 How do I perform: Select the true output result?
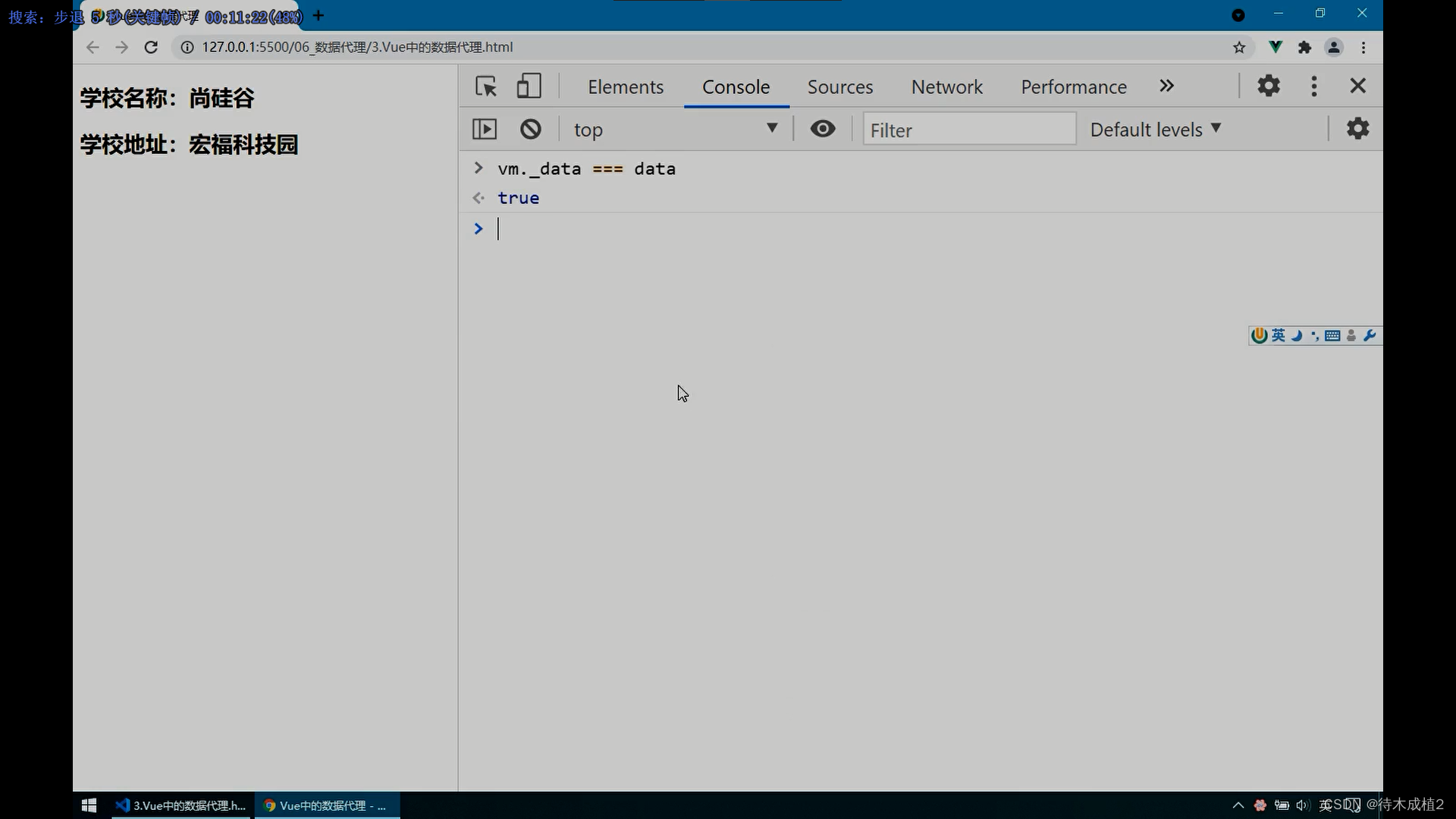pyautogui.click(x=518, y=198)
